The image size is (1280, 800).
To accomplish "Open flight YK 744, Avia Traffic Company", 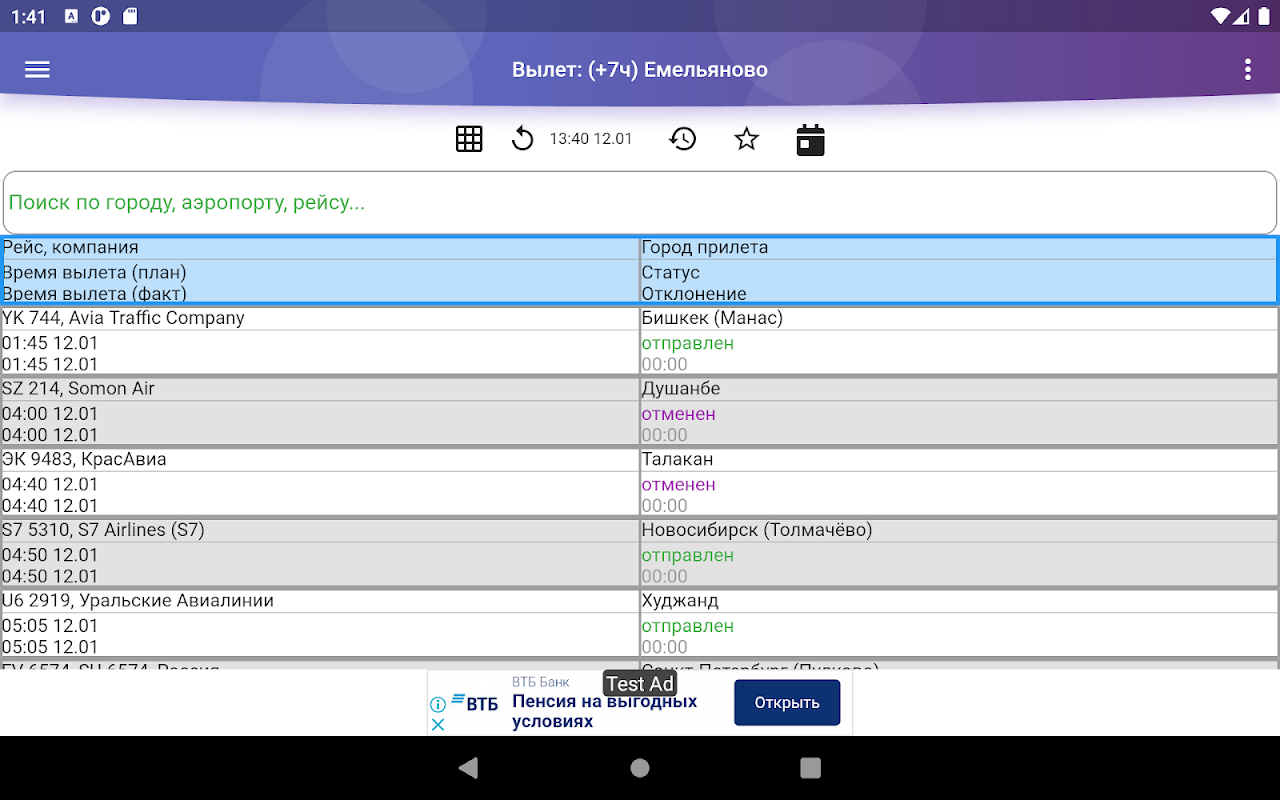I will (123, 318).
